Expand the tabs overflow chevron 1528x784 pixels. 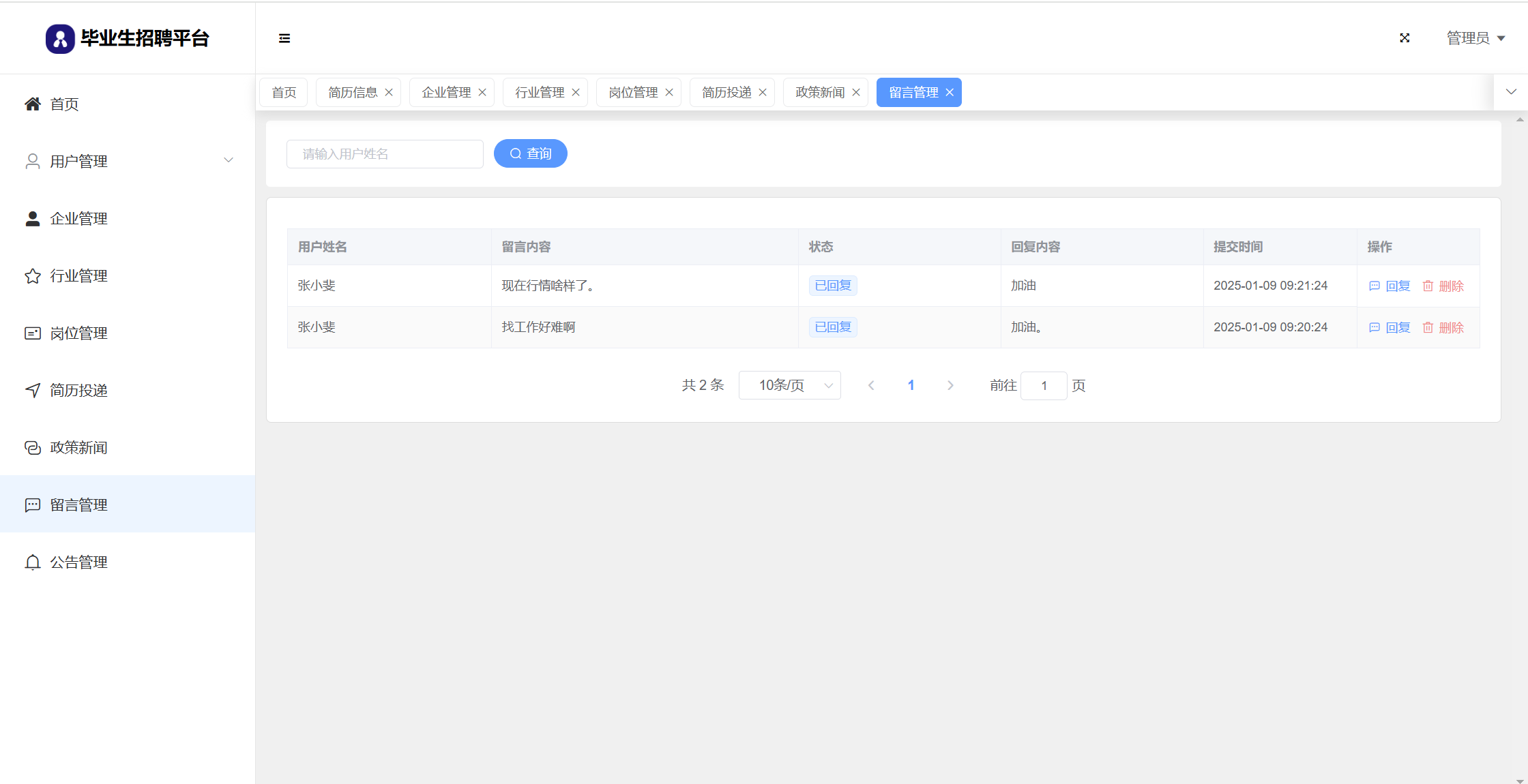[1511, 92]
